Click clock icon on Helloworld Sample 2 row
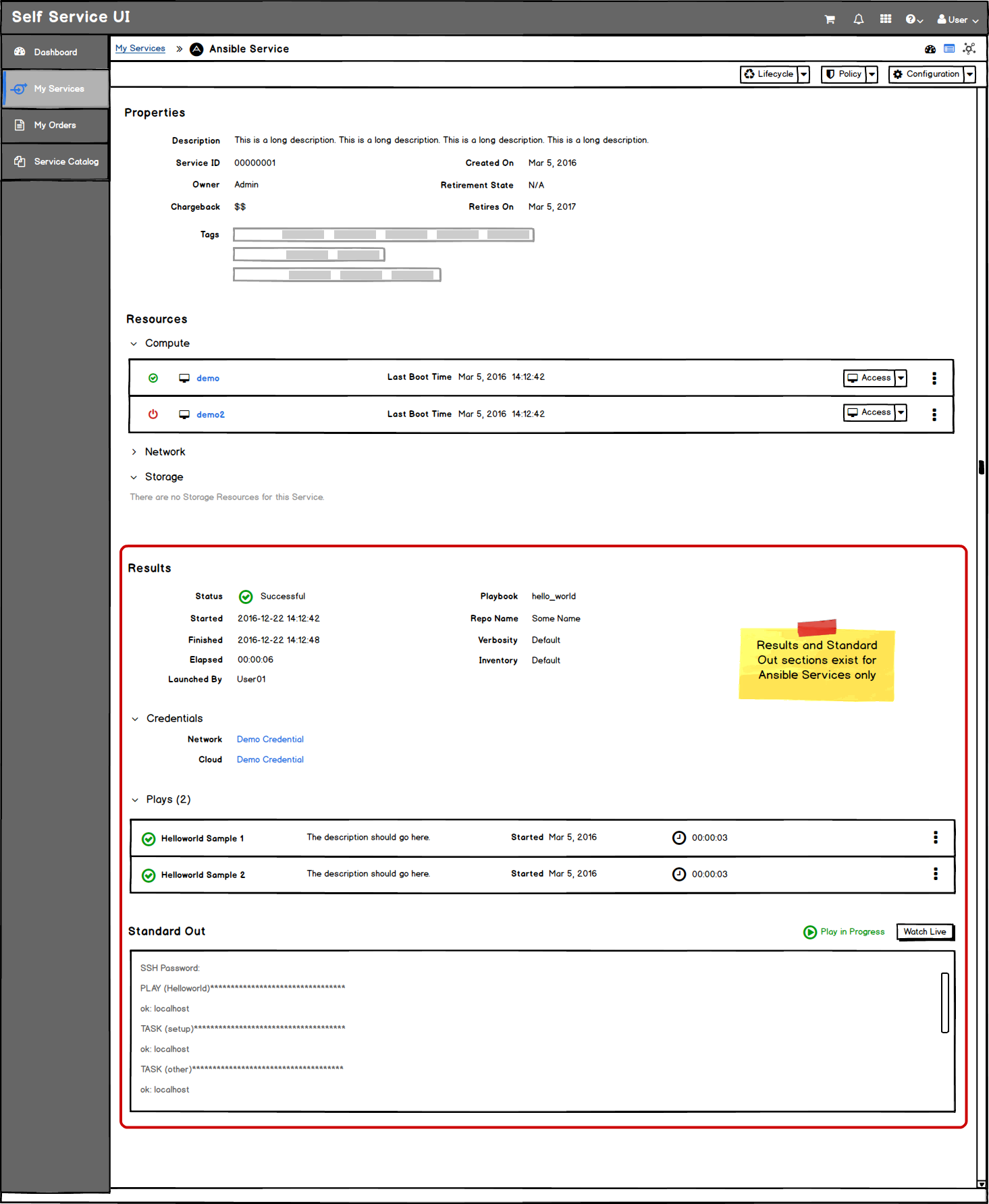 coord(679,874)
